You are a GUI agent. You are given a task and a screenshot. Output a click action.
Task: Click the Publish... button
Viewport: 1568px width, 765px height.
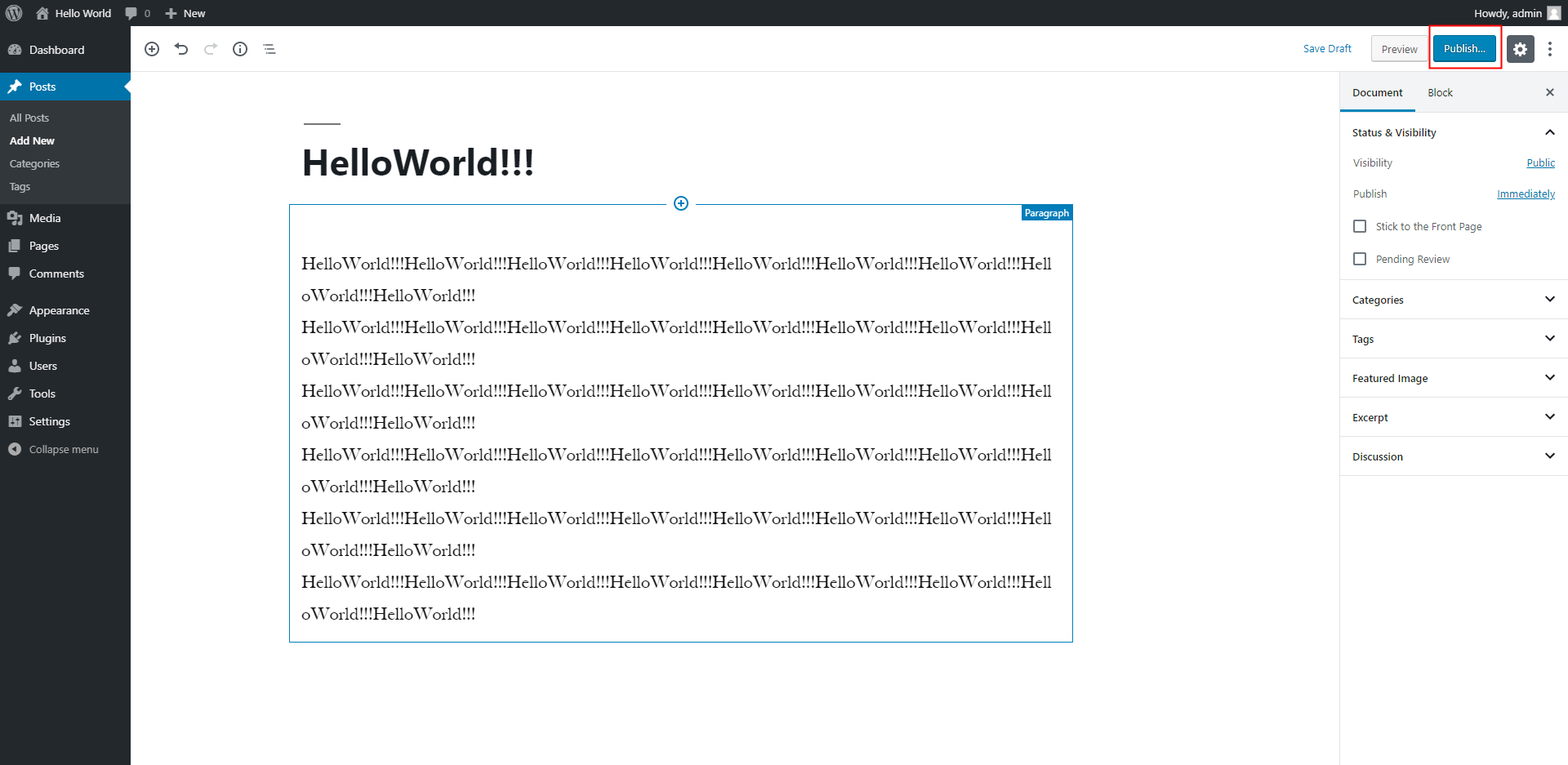[x=1464, y=49]
